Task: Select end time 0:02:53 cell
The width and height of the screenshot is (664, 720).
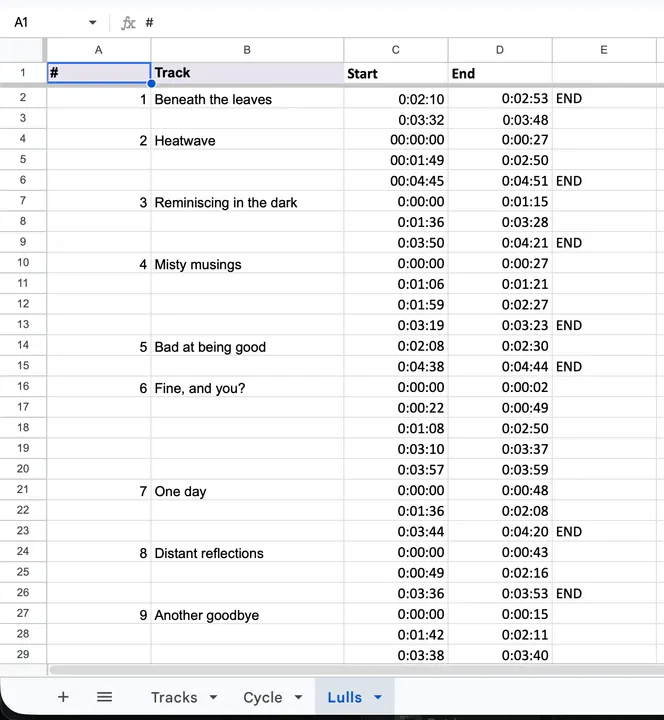Action: 500,99
